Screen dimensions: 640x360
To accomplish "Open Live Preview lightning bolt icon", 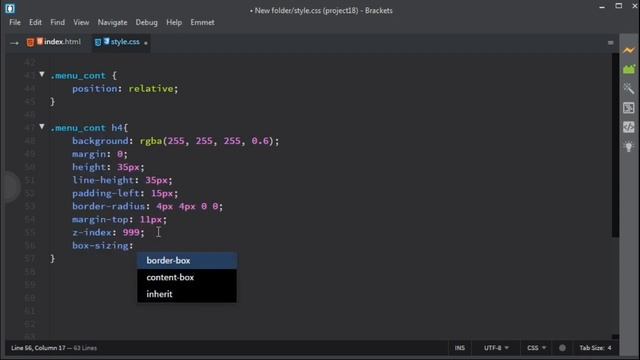I will pyautogui.click(x=629, y=50).
